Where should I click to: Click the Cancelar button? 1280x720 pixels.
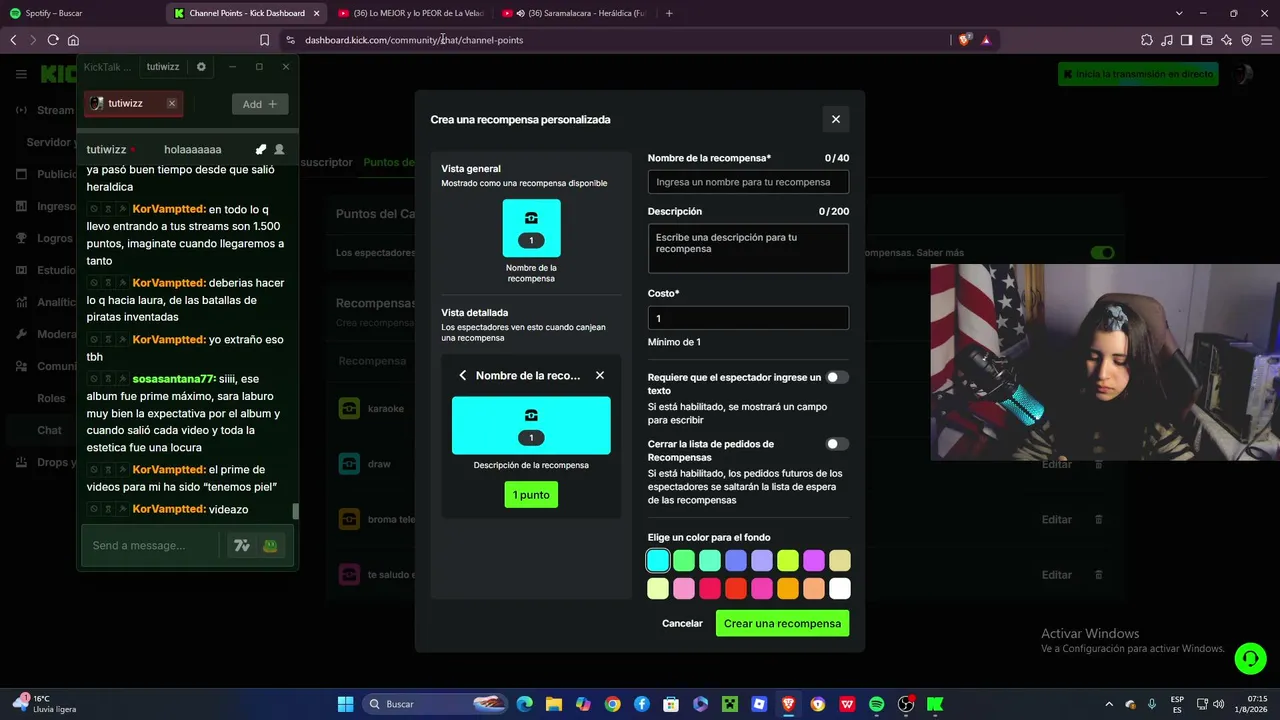682,623
